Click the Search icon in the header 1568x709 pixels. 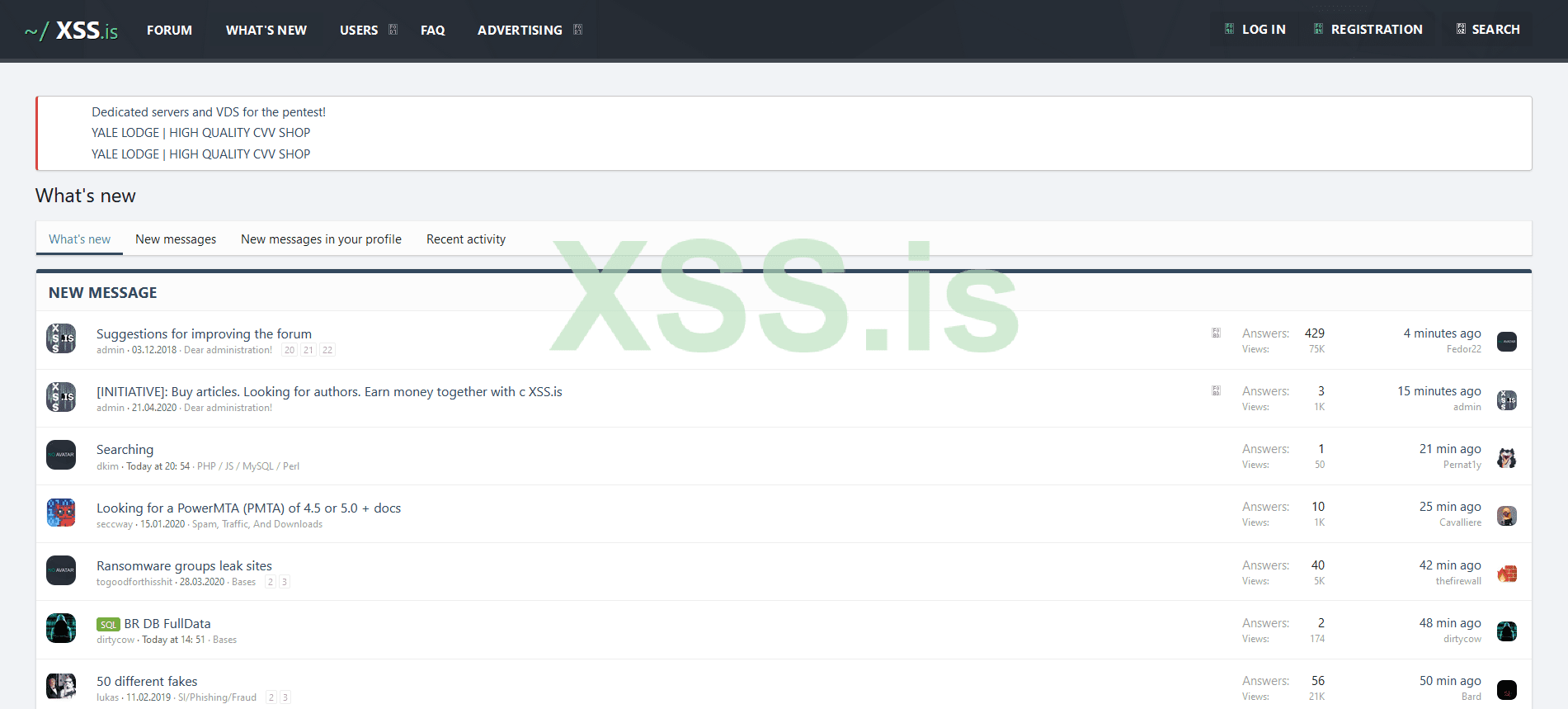(1461, 29)
